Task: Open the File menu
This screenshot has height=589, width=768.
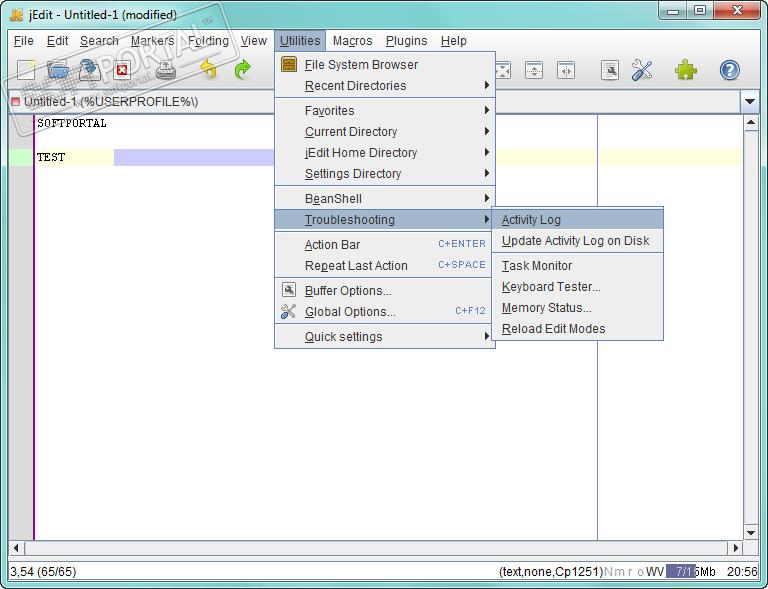Action: (x=24, y=41)
